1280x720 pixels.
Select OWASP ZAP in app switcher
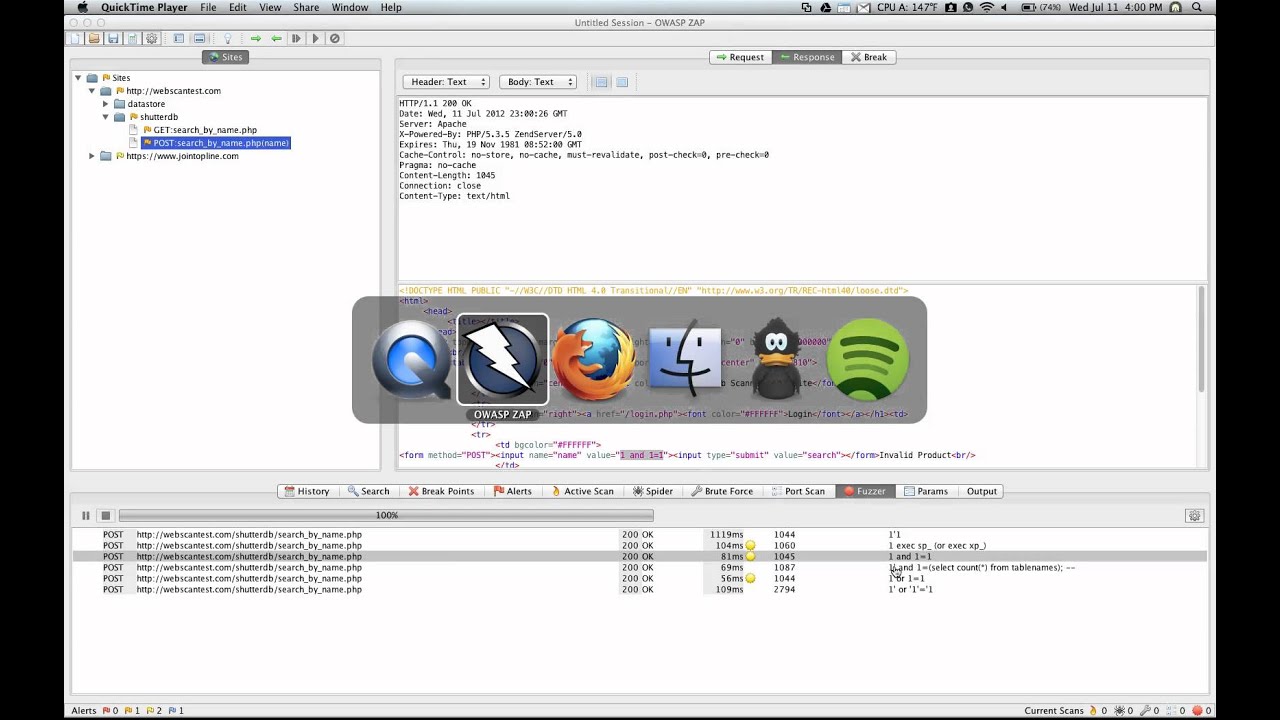[x=503, y=360]
